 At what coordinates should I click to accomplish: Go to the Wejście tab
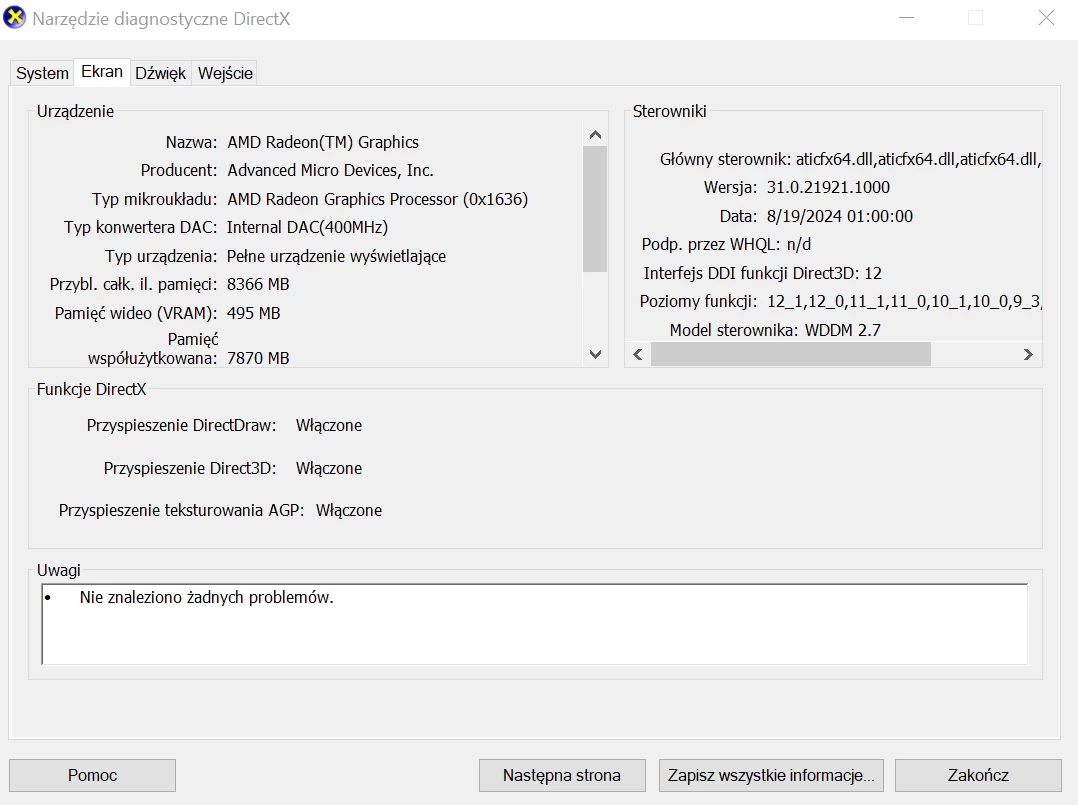[x=225, y=73]
